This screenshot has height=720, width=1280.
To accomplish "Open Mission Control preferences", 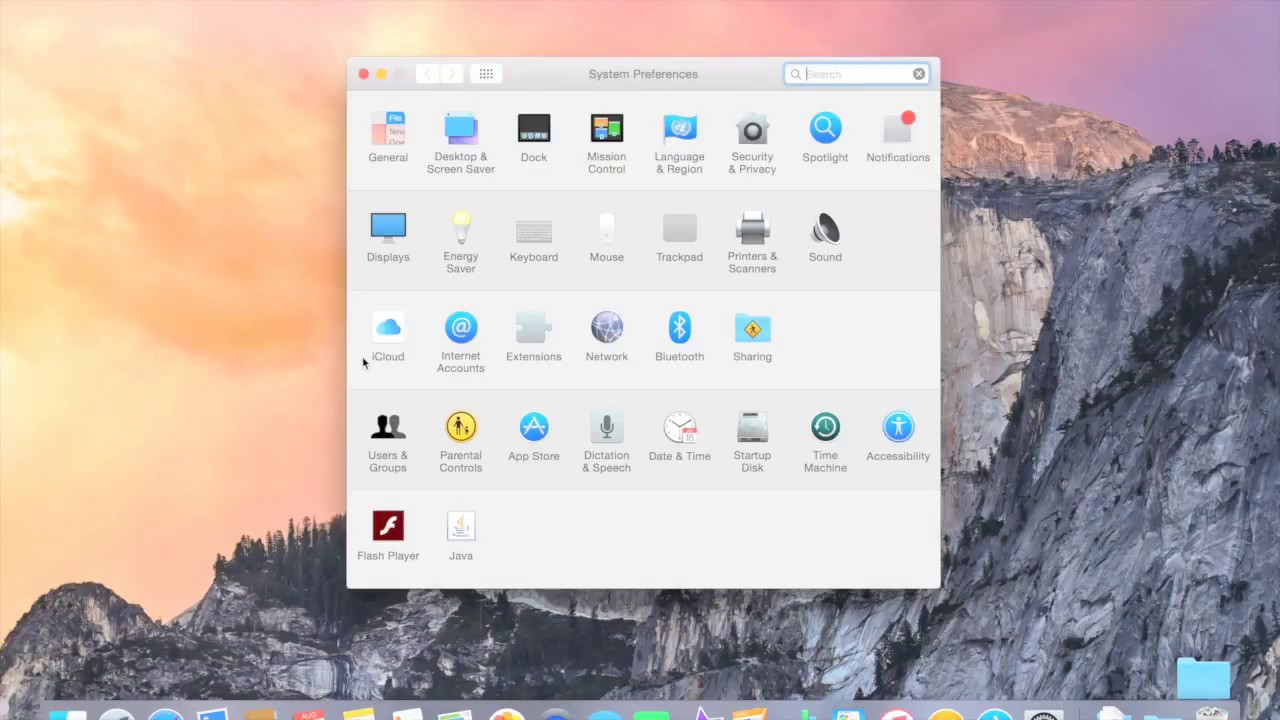I will click(x=607, y=142).
